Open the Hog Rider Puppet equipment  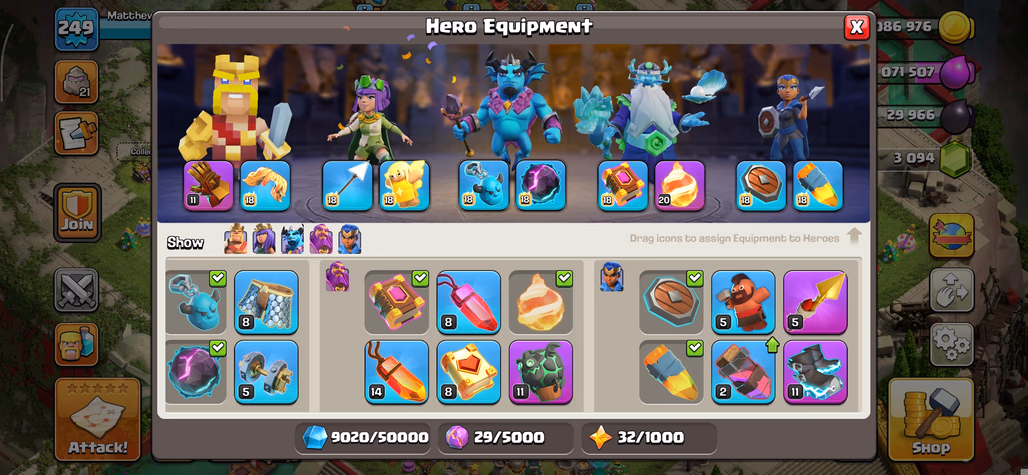[x=743, y=302]
